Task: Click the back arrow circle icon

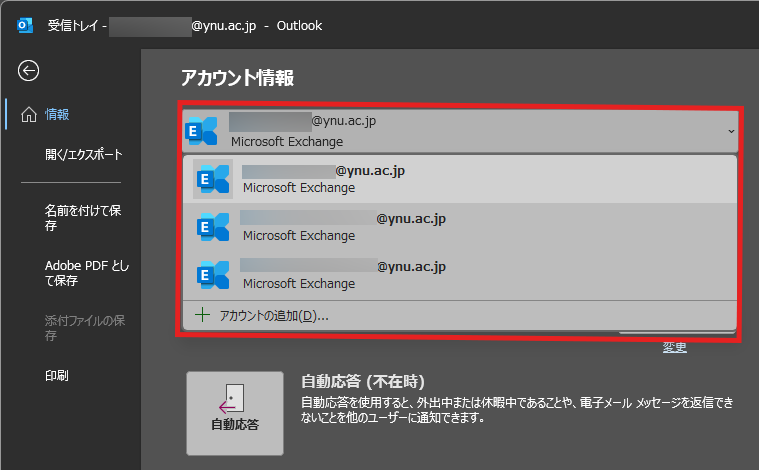Action: [x=29, y=71]
